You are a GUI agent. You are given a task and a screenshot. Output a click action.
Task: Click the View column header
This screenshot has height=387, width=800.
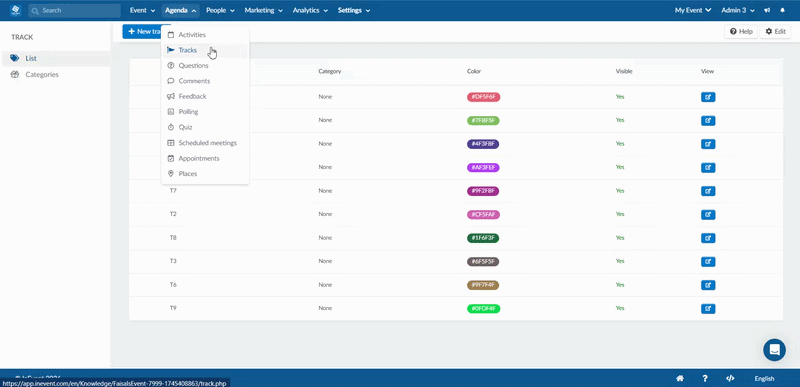click(x=707, y=71)
